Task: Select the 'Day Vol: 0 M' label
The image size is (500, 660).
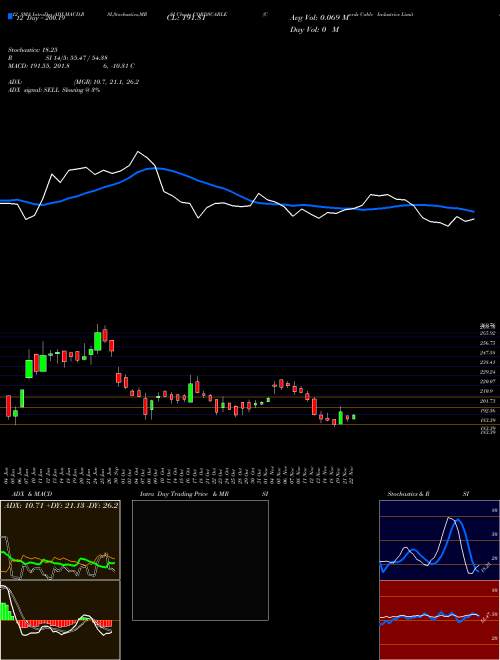Action: [314, 30]
